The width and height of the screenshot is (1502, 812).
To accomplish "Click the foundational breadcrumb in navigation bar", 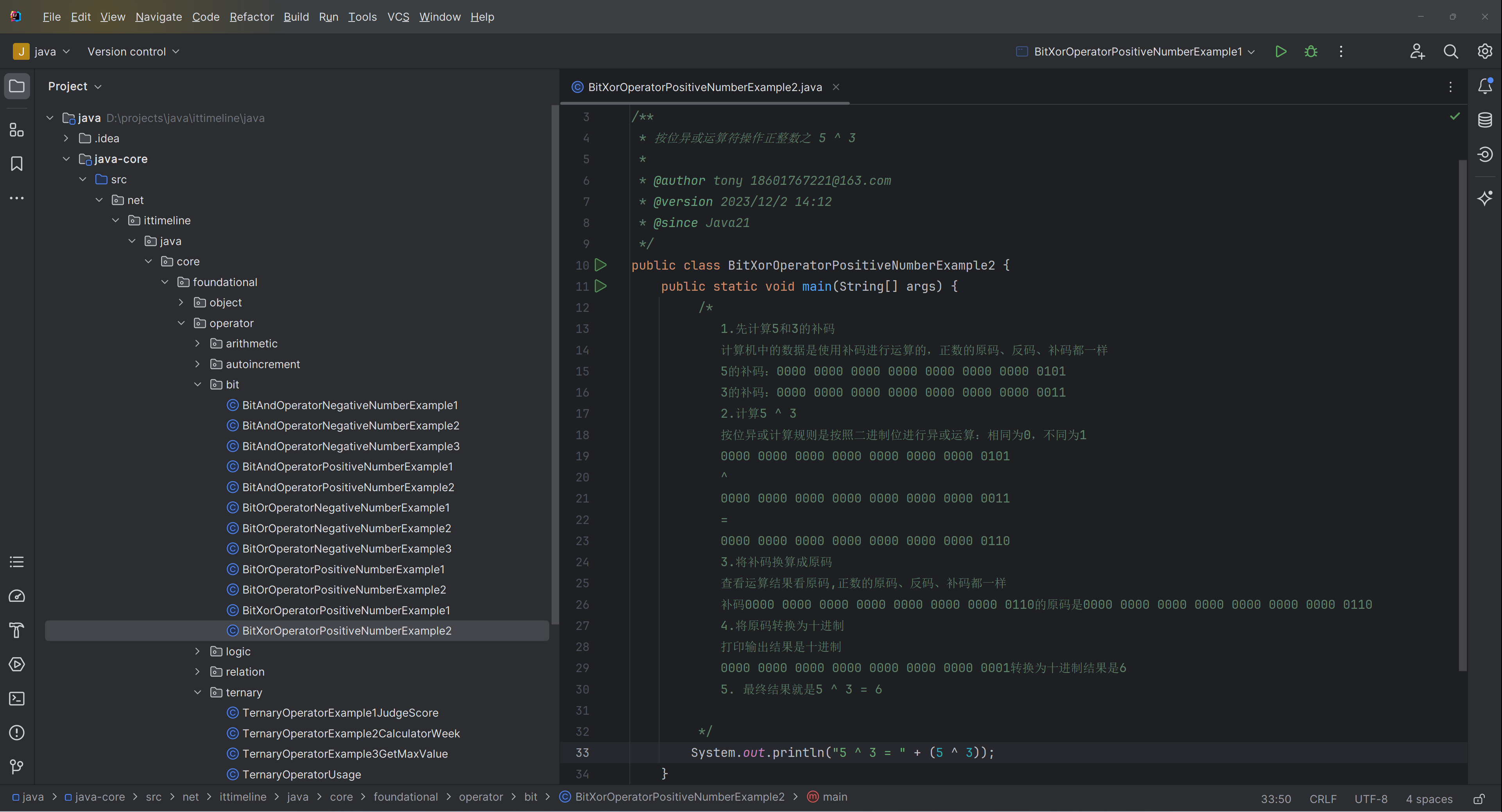I will [405, 797].
